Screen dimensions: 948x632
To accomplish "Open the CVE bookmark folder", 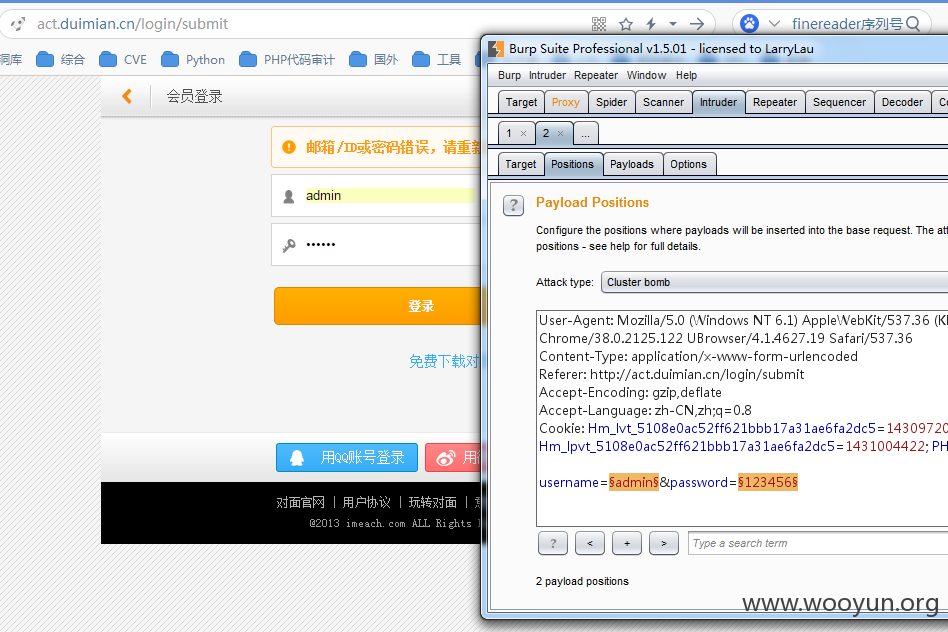I will tap(123, 59).
